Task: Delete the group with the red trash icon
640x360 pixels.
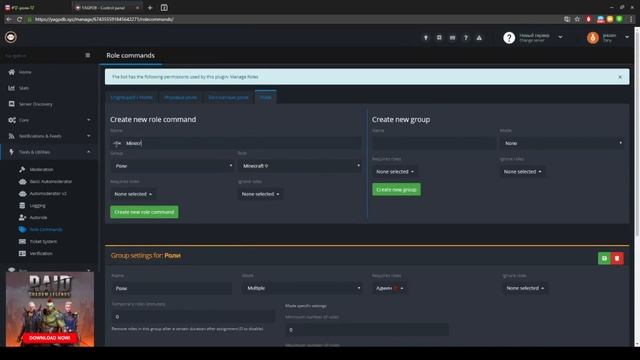Action: 617,258
